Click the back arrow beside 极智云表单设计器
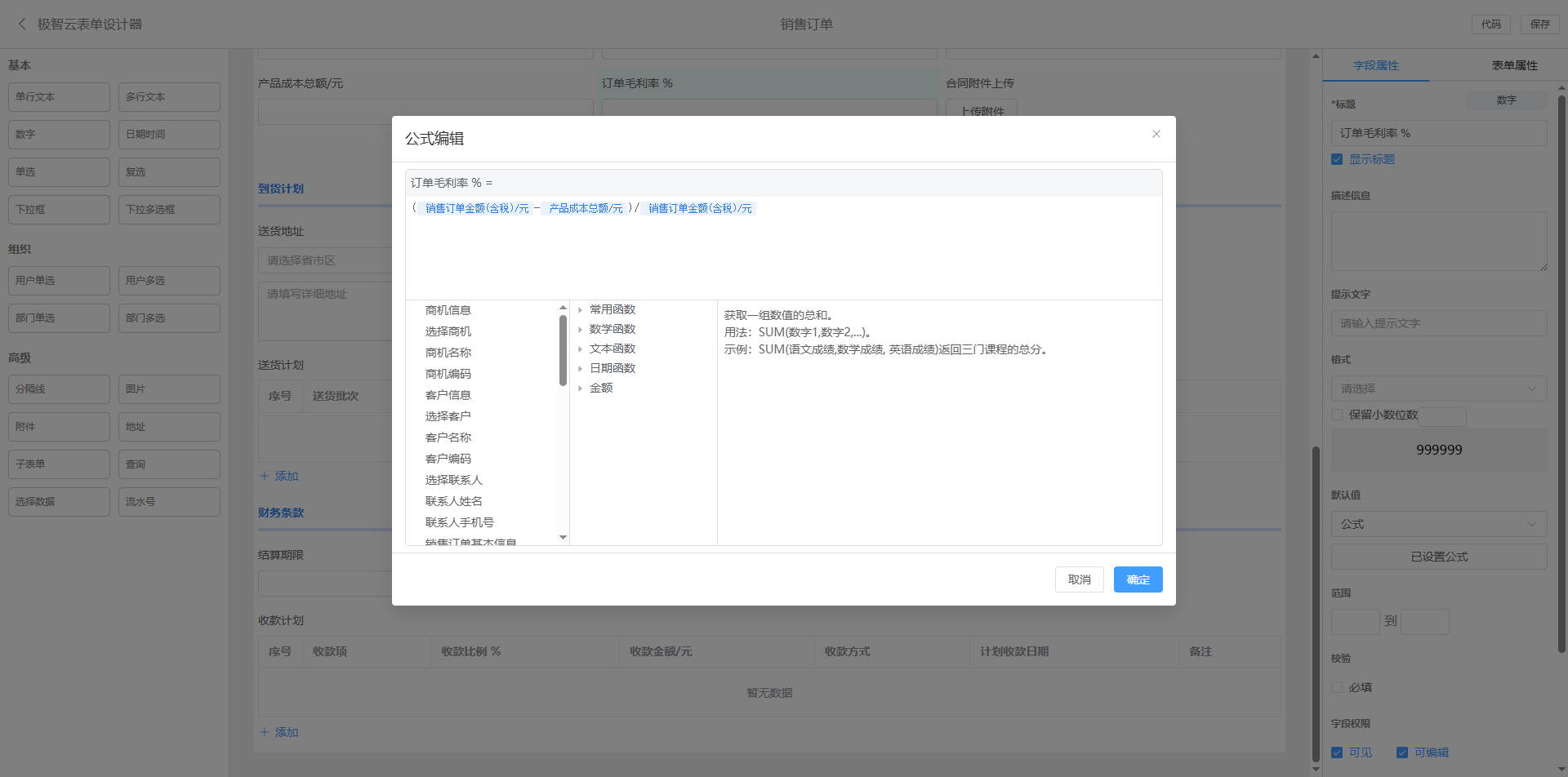Screen dimensions: 1568x777 tap(22, 24)
